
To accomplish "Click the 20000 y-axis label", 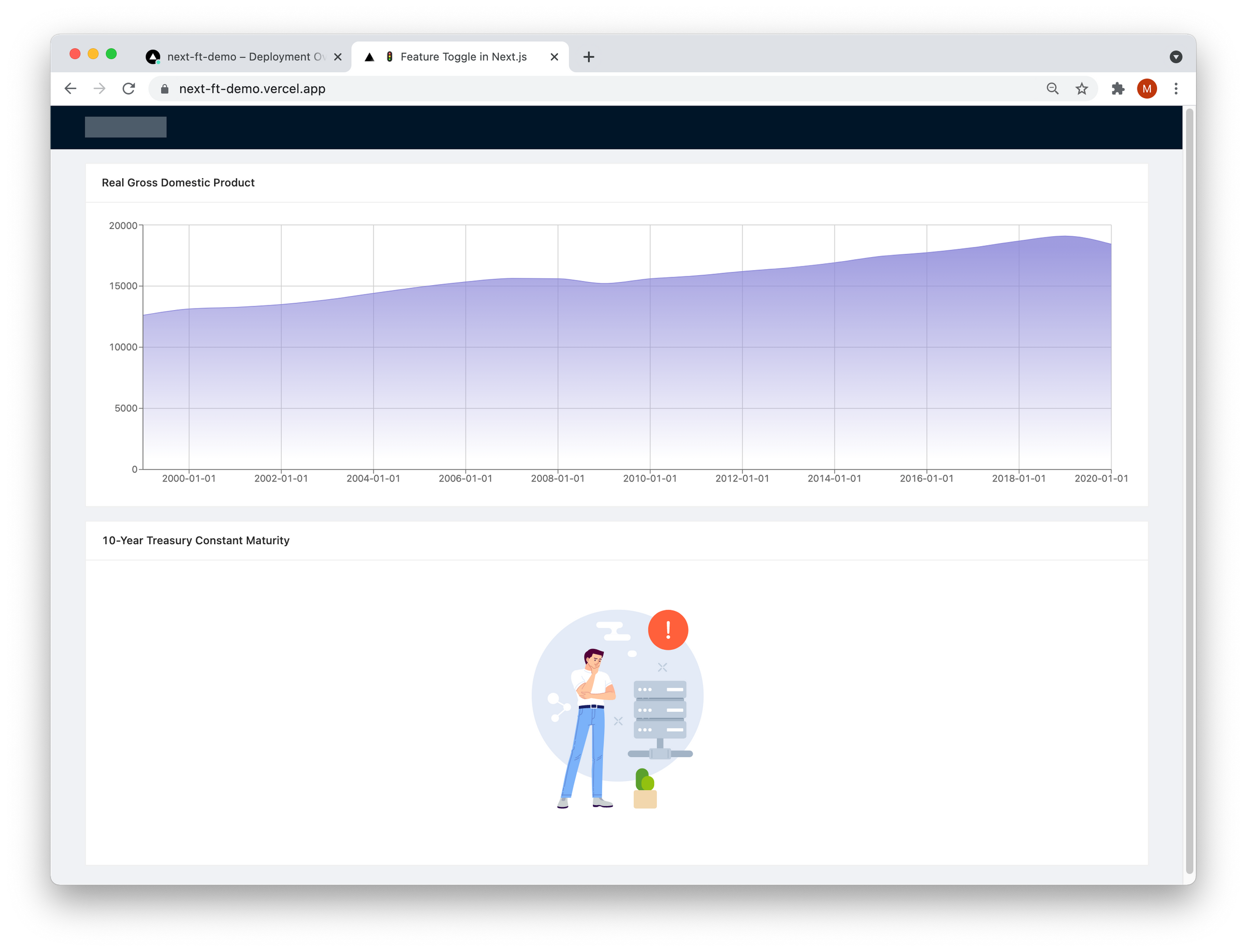I will point(124,226).
